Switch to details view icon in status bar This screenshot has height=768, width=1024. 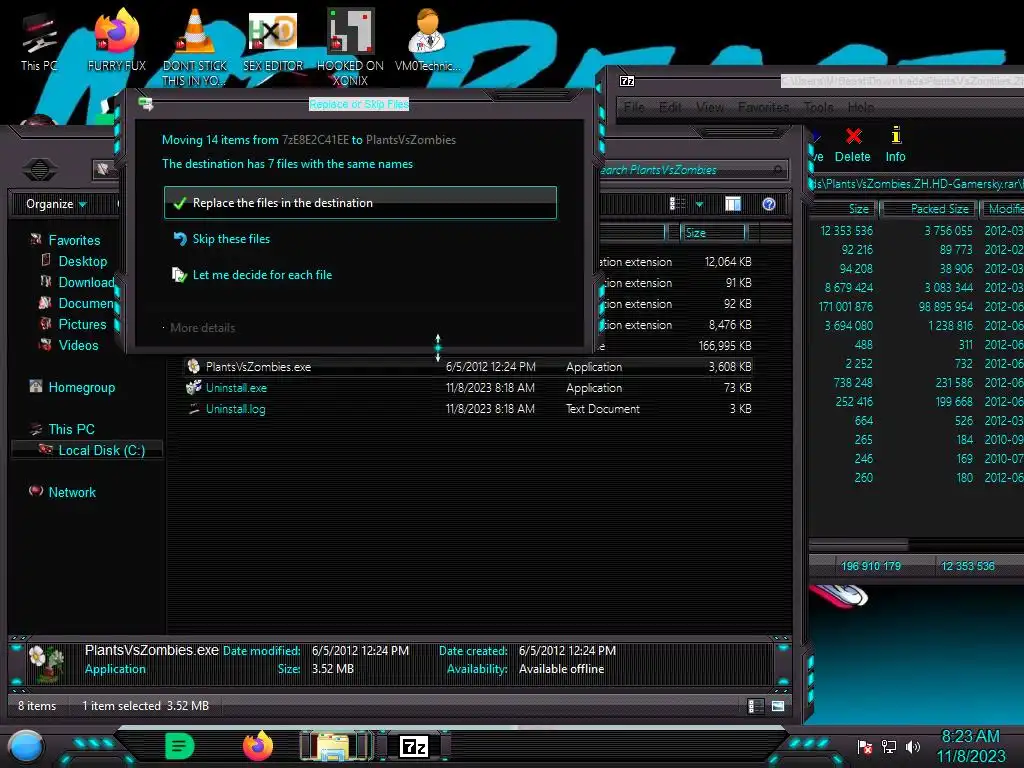[755, 706]
